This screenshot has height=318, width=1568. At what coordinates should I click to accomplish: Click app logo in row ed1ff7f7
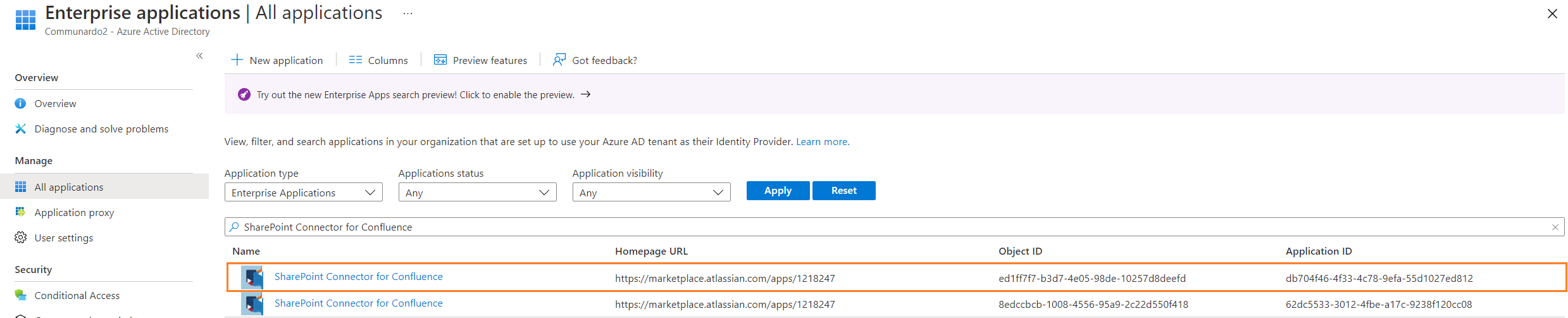[252, 277]
